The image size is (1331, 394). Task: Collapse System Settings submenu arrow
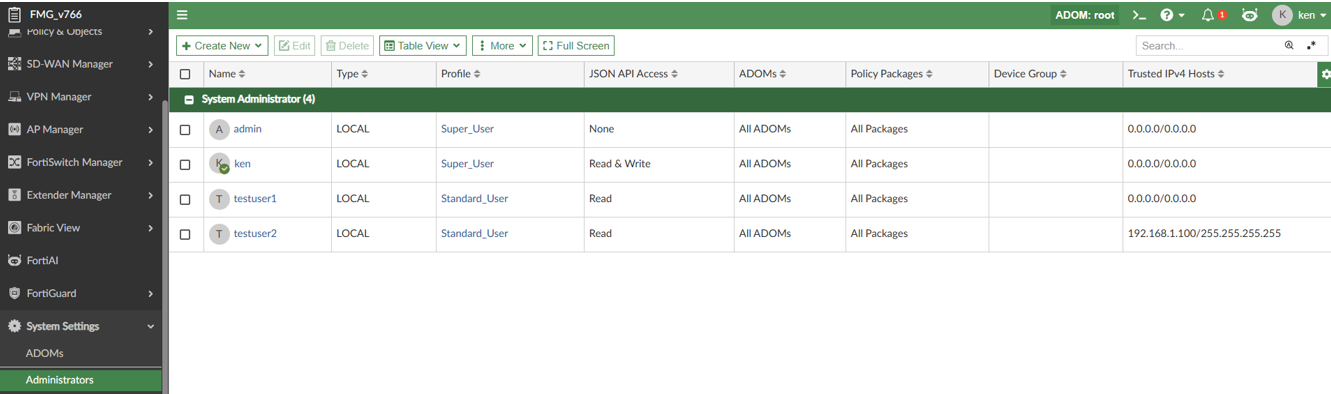click(151, 326)
